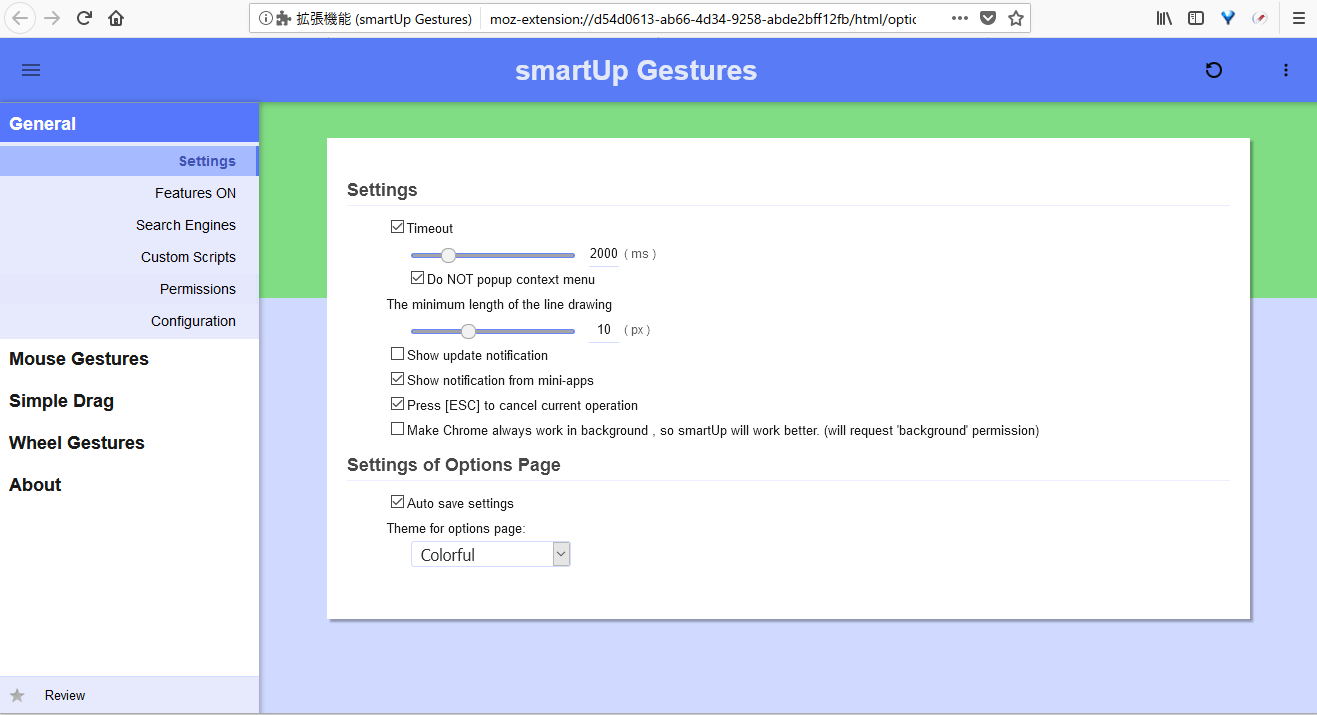The height and width of the screenshot is (715, 1317).
Task: Click the blue Y extension icon
Action: pos(1228,18)
